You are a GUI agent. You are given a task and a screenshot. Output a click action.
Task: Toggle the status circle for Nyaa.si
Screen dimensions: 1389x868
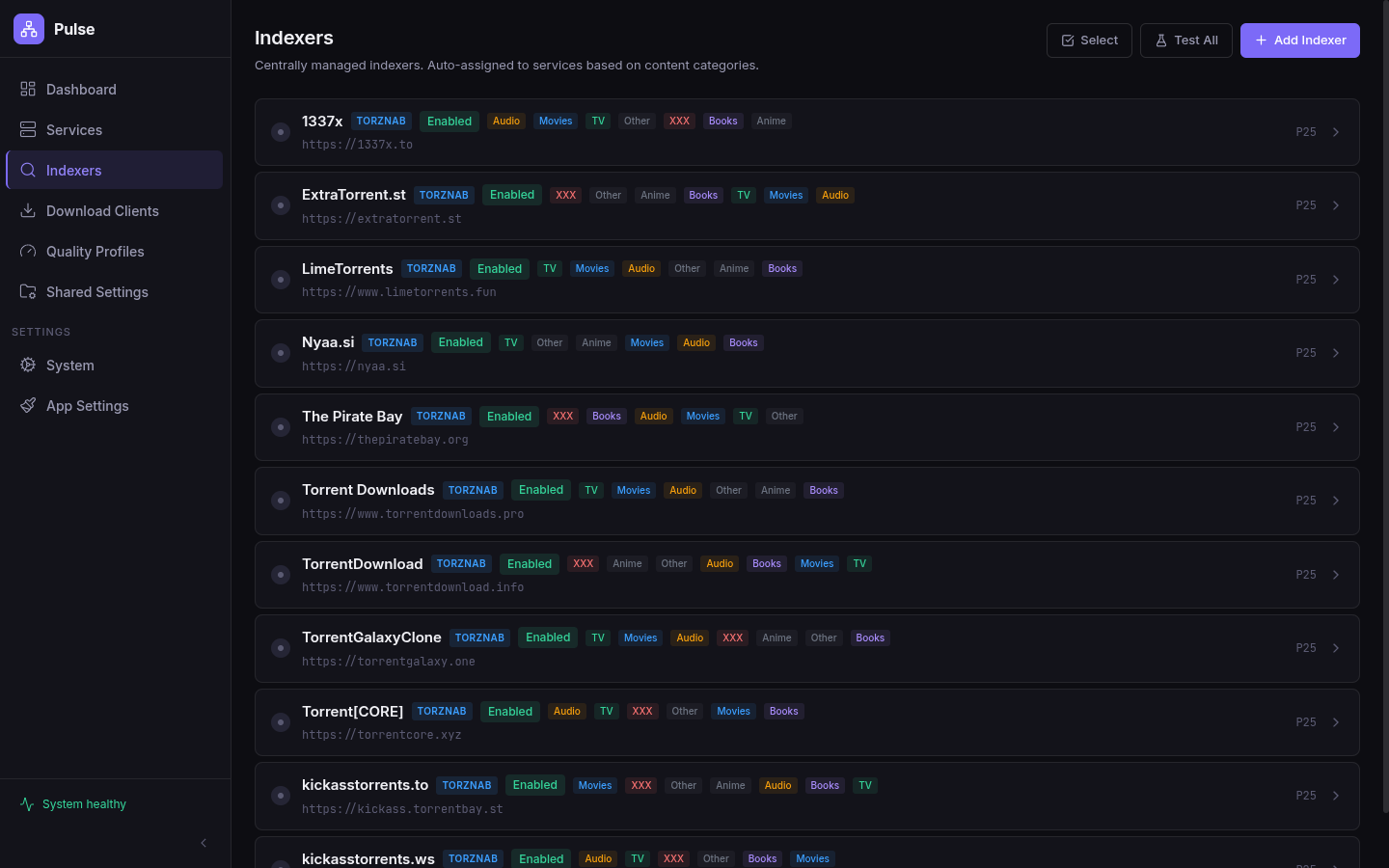(x=281, y=353)
